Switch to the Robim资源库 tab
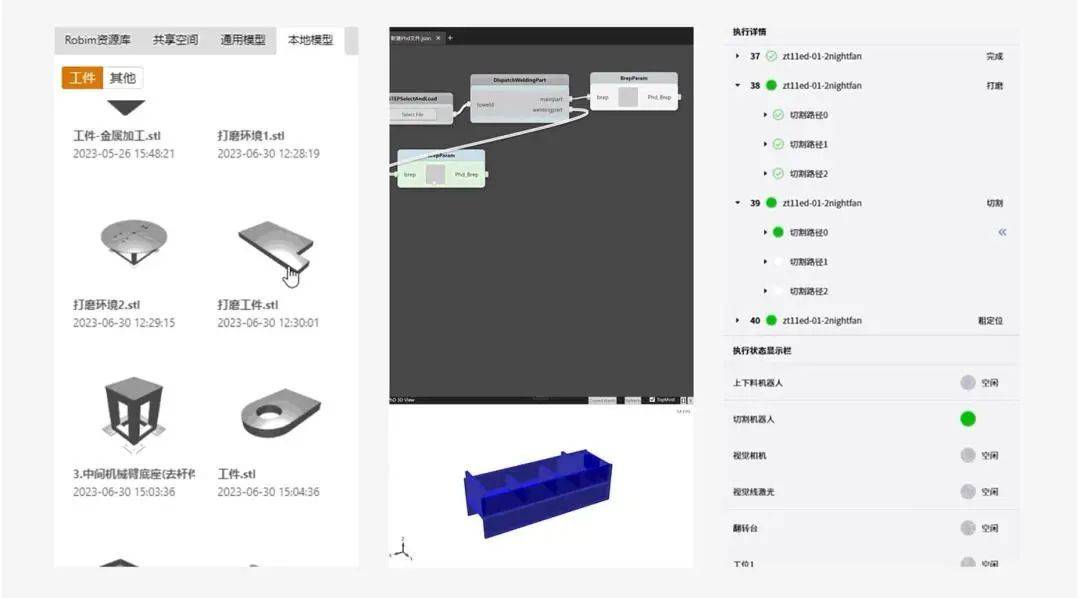This screenshot has height=598, width=1080. [x=98, y=41]
